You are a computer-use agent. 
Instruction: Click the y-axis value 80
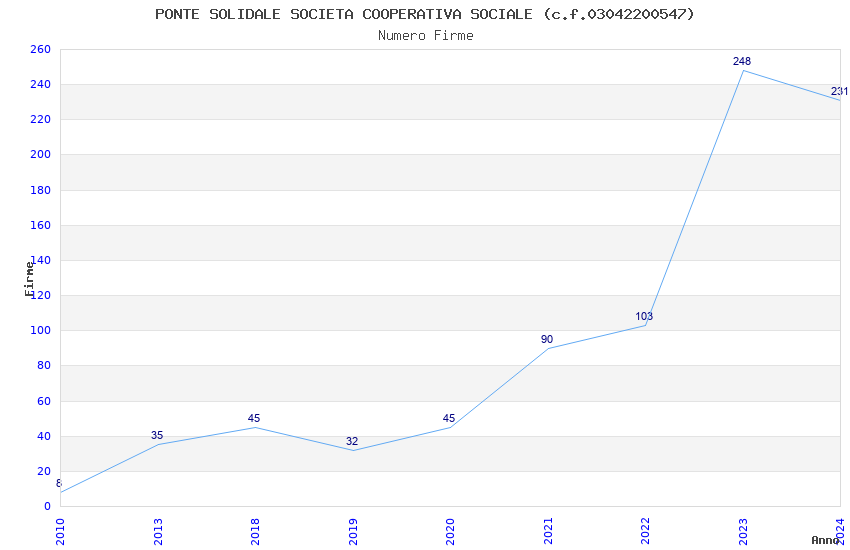coord(44,365)
